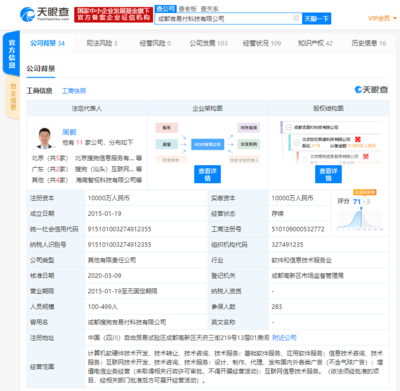Open the 工商快照 link
Screen dimensions: 400x391
74,91
